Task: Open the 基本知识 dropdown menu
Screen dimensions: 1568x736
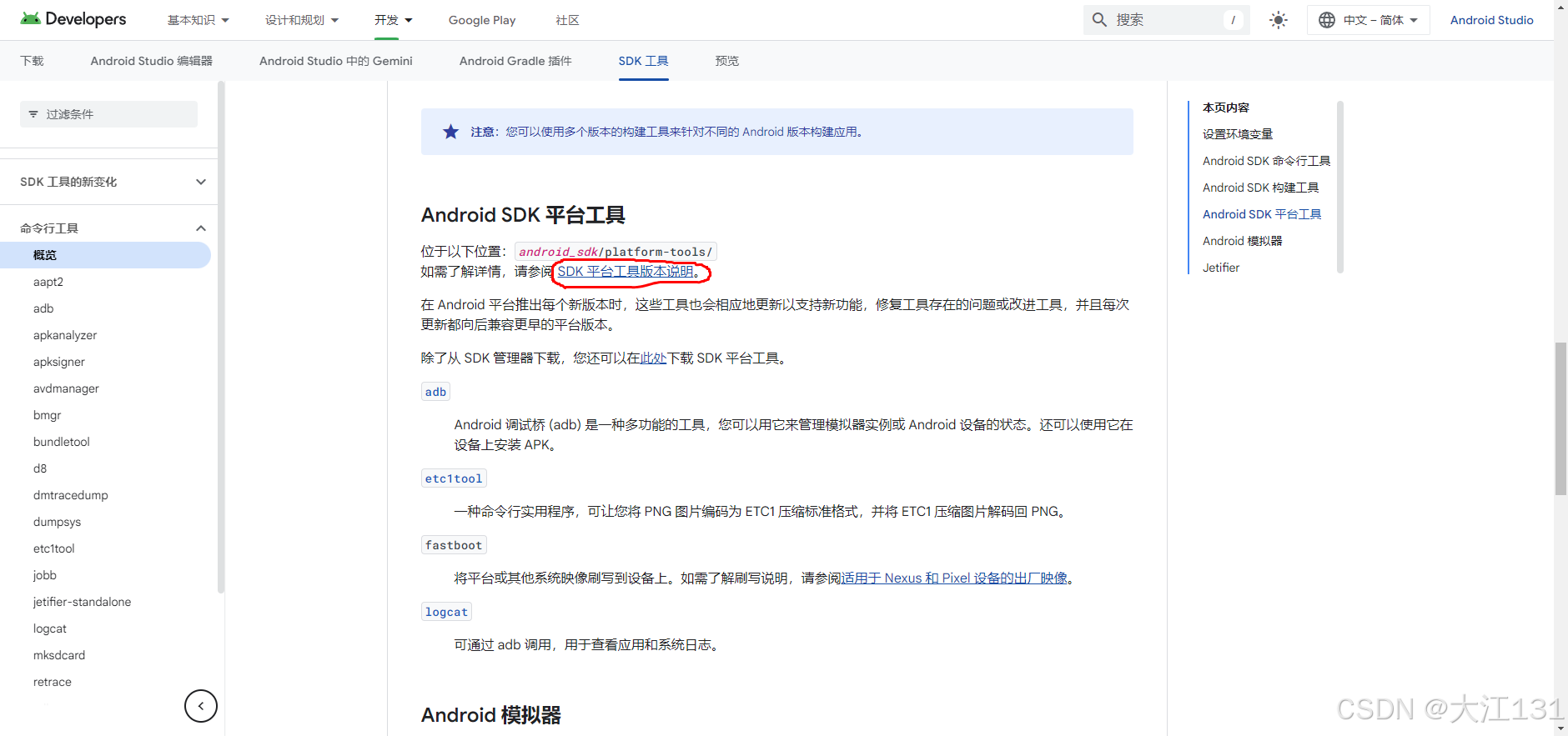Action: (199, 20)
